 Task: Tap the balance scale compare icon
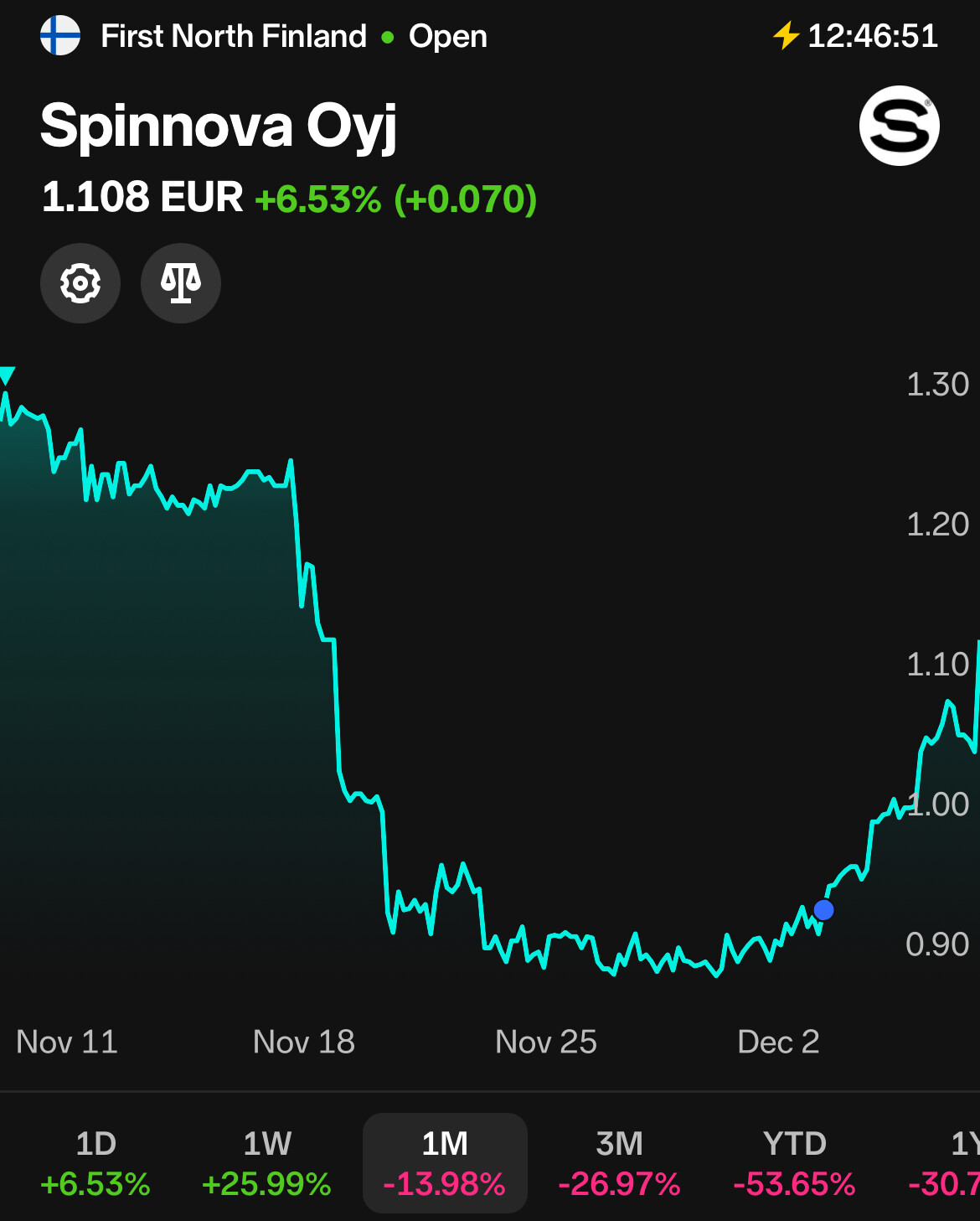pyautogui.click(x=181, y=283)
